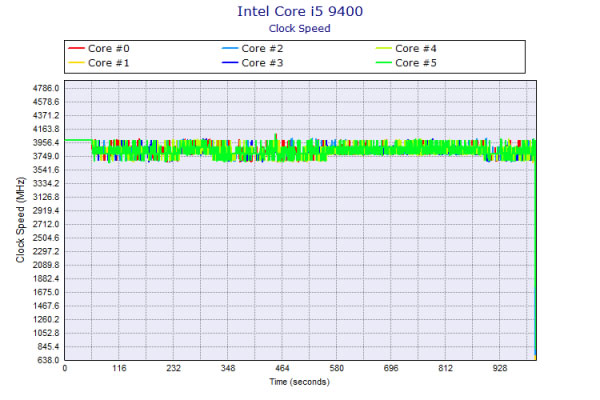
Task: Click the 1052.8 y-axis value
Action: pyautogui.click(x=46, y=333)
